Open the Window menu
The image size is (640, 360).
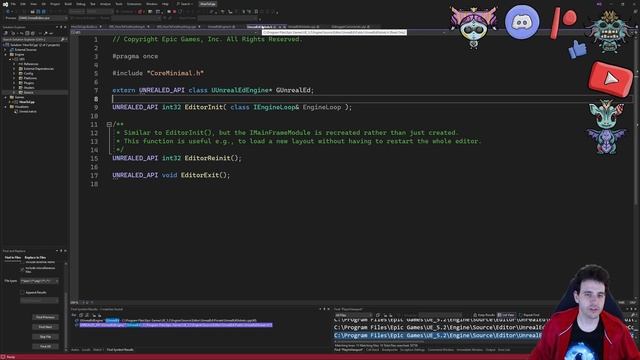click(x=152, y=4)
